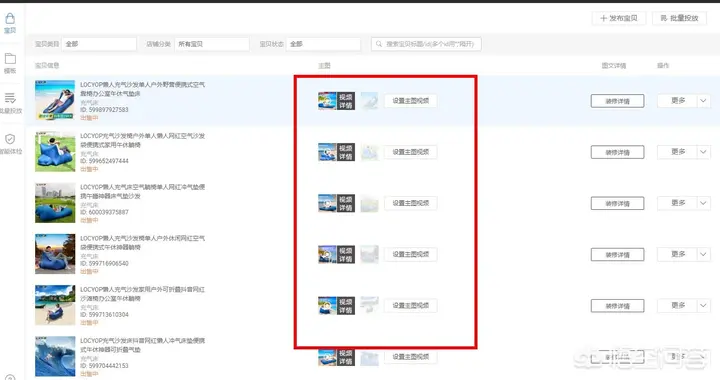This screenshot has height=380, width=720.
Task: Click 设置主图视频 for ID 599652497444
Action: (411, 152)
